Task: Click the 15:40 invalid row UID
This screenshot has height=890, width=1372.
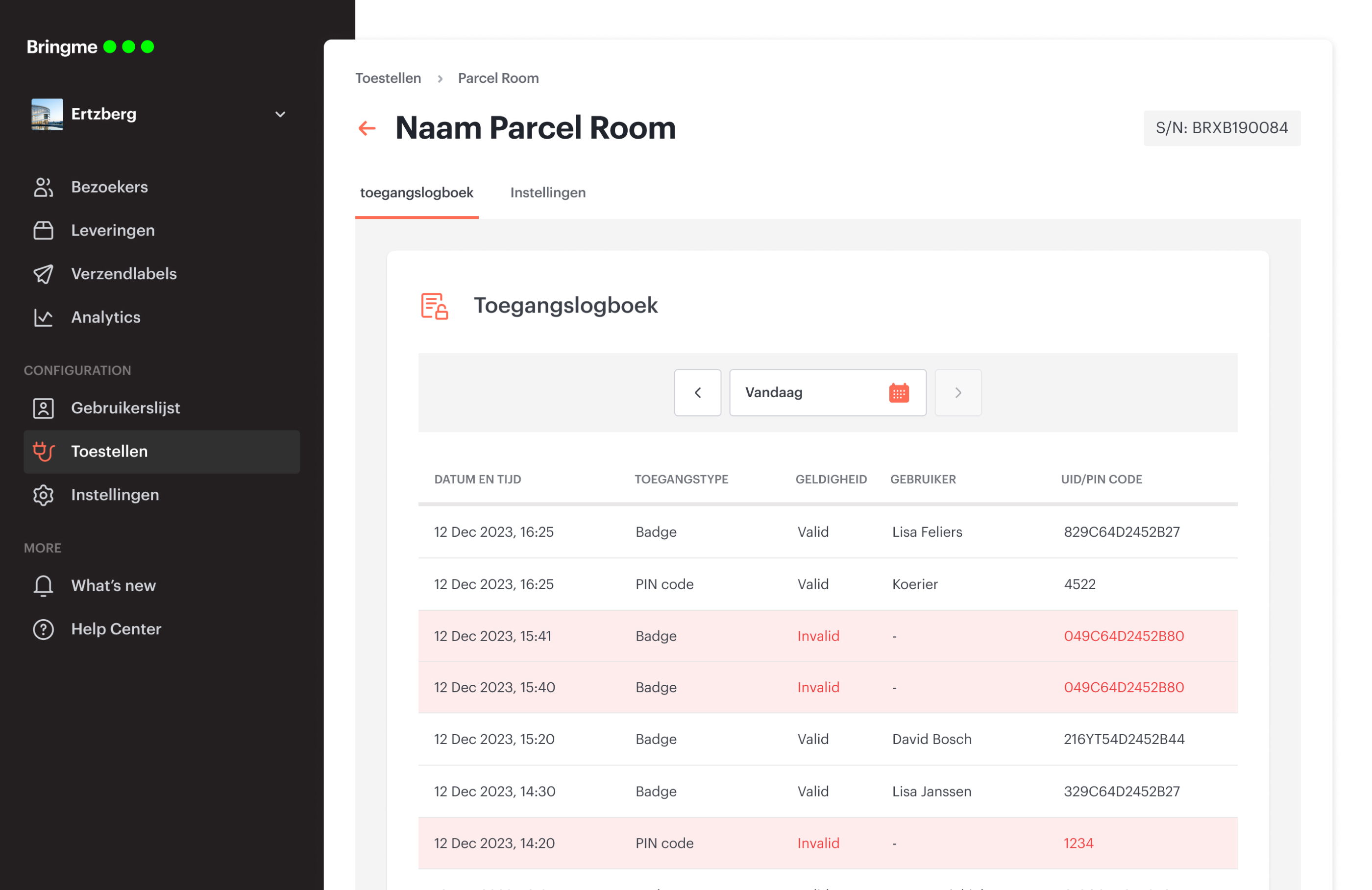Action: (x=1124, y=687)
